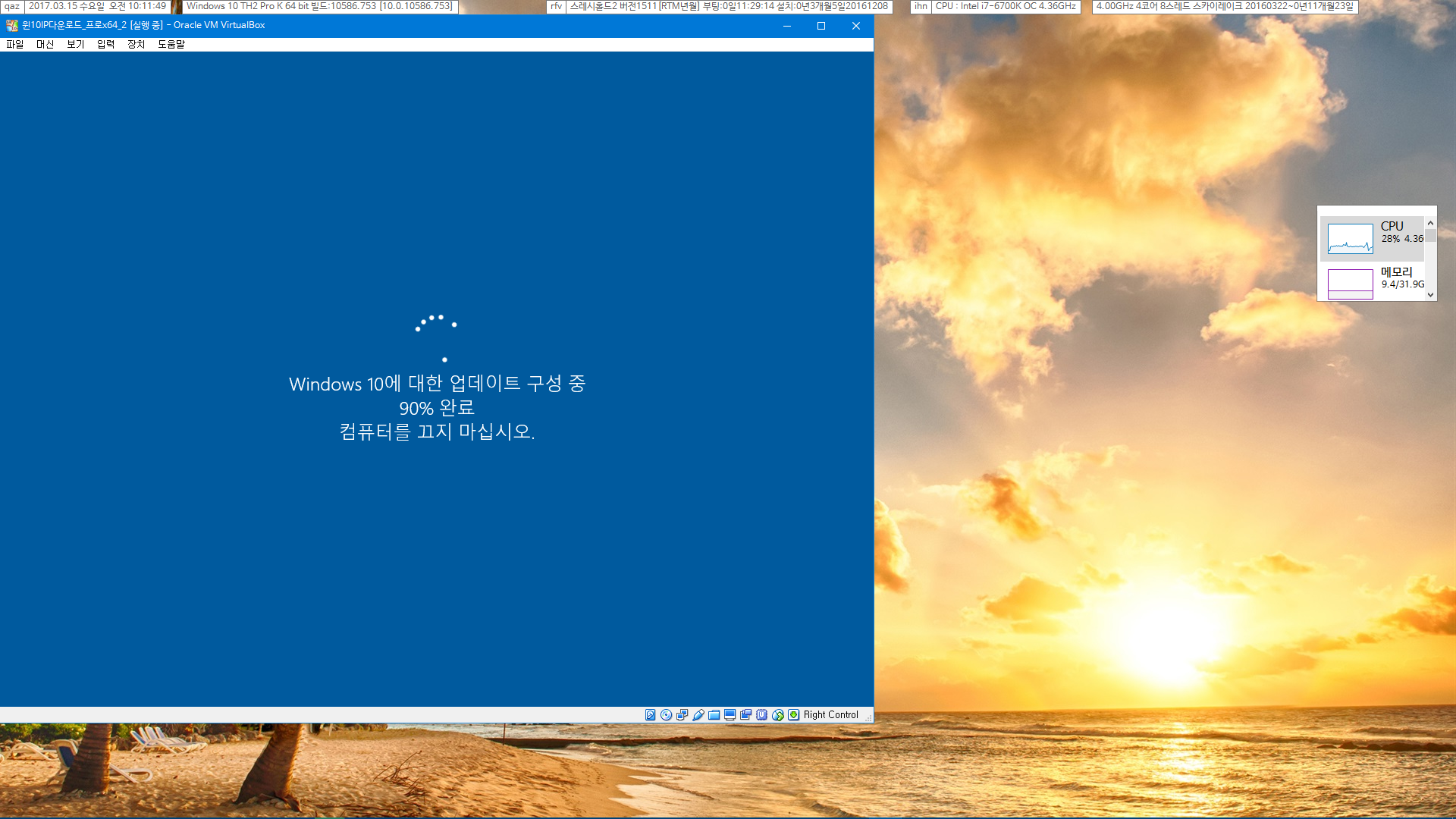Click the keyboard capture green arrow icon

click(793, 715)
